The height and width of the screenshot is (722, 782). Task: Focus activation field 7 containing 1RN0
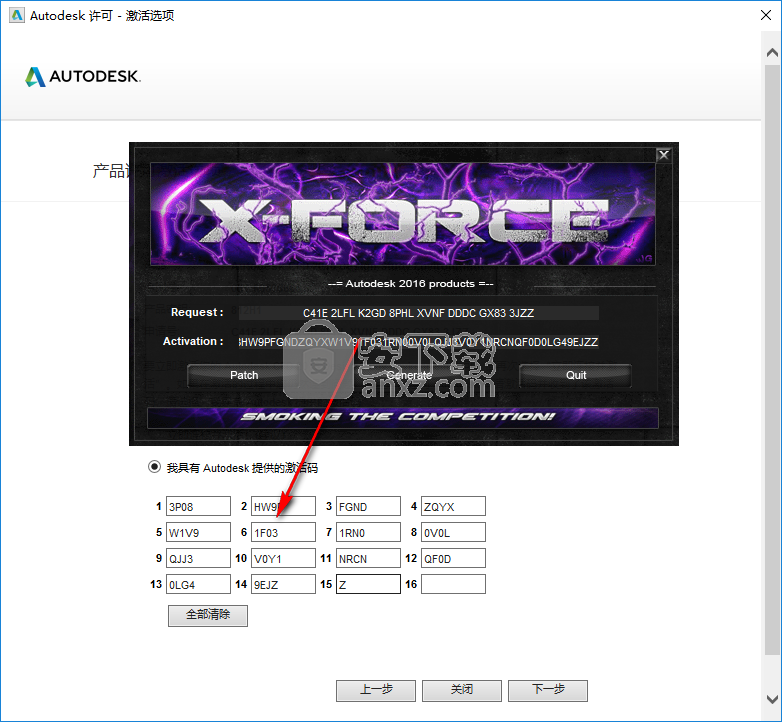(368, 532)
